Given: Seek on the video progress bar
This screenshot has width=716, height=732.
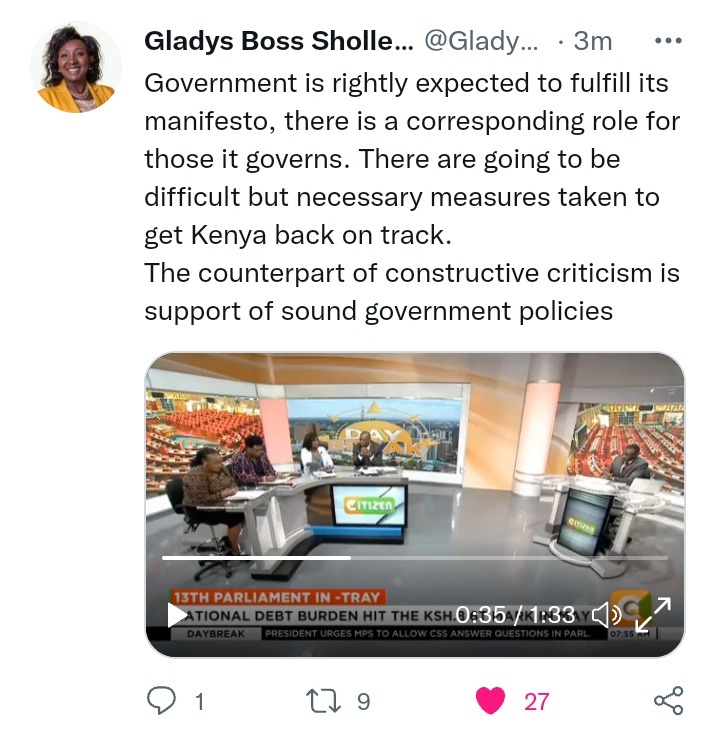Looking at the screenshot, I should pyautogui.click(x=414, y=558).
